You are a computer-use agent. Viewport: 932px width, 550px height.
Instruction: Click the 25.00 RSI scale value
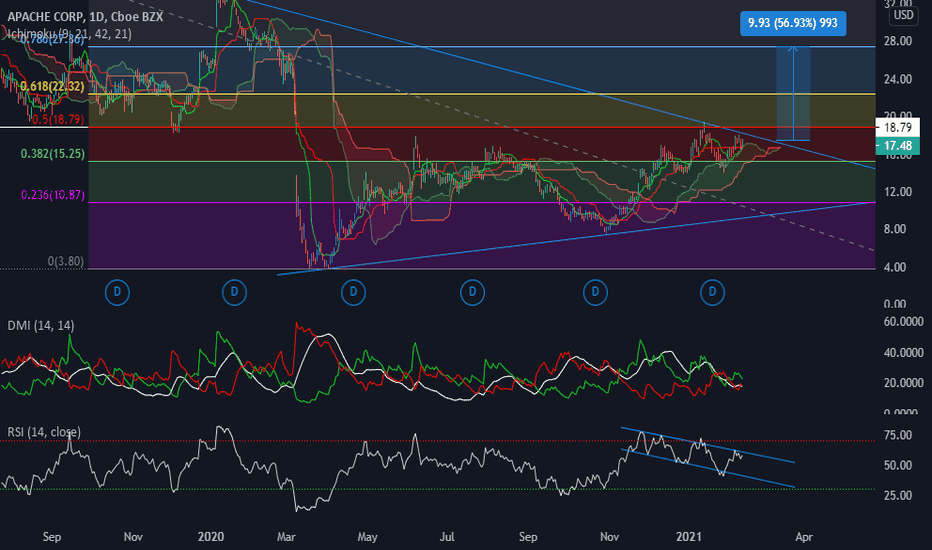(898, 495)
